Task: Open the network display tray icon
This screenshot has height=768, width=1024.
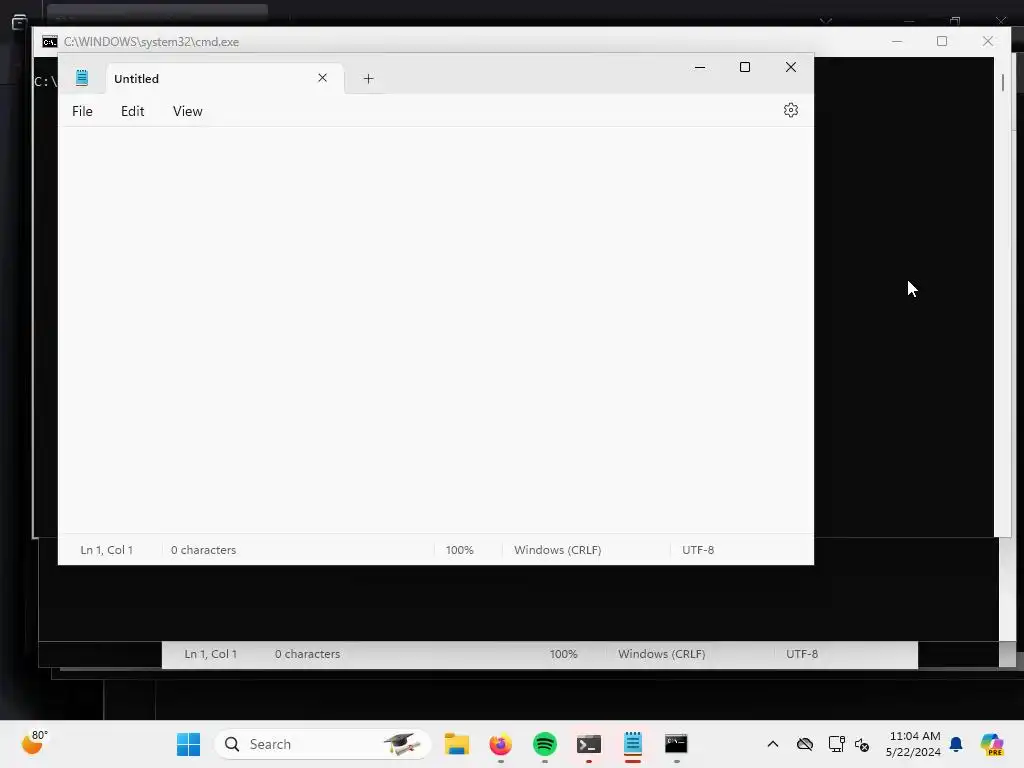Action: [x=836, y=744]
